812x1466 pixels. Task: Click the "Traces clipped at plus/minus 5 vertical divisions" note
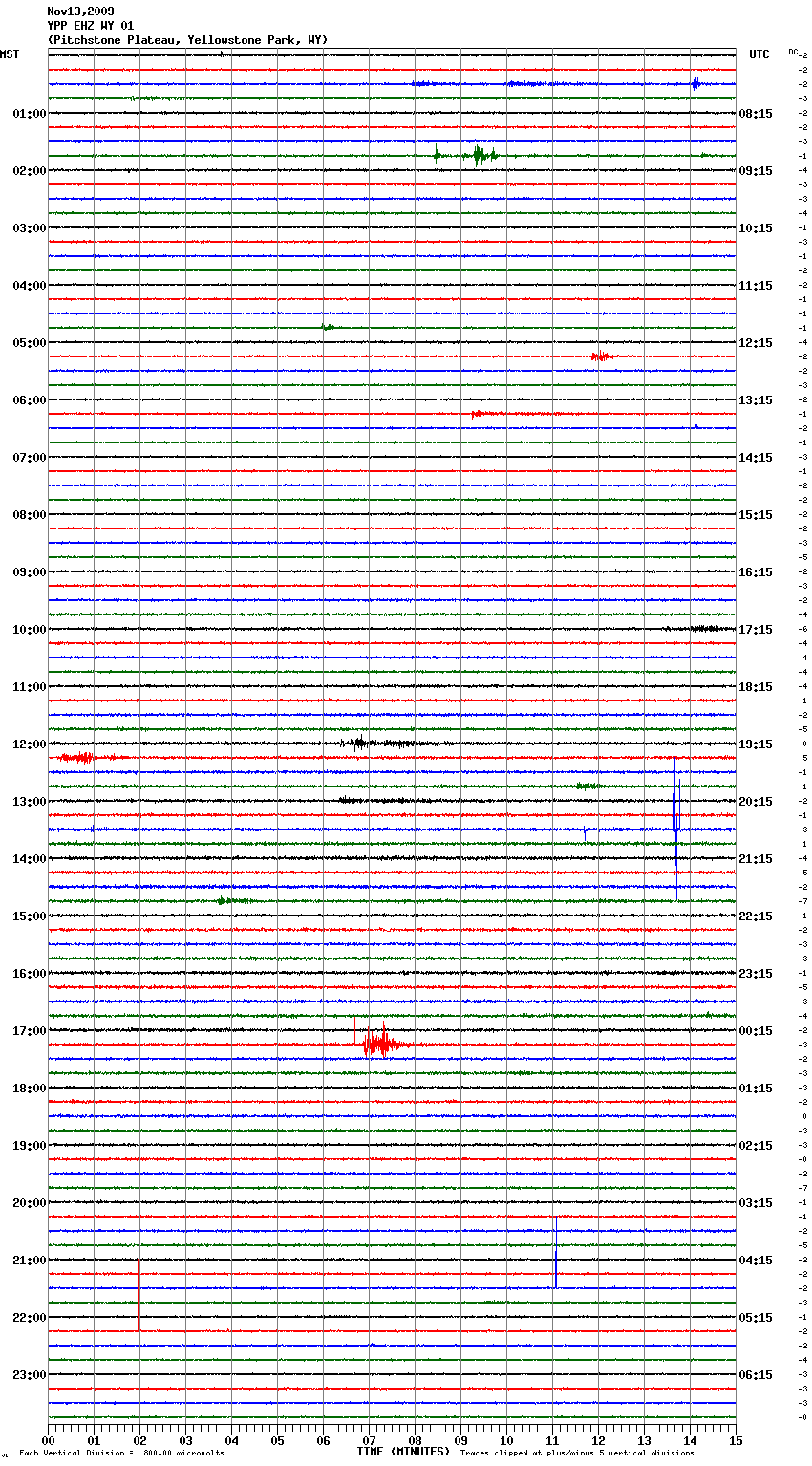pyautogui.click(x=577, y=1454)
